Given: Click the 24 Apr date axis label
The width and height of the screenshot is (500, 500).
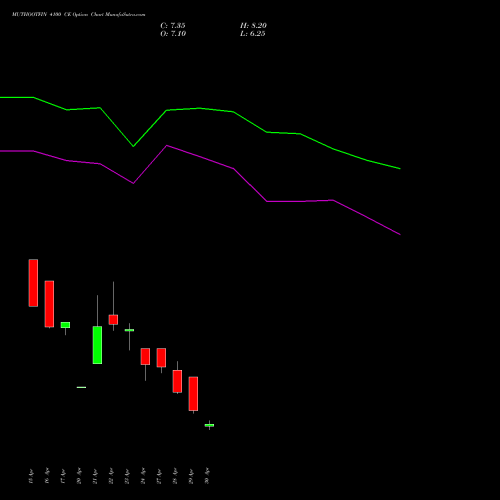Looking at the screenshot, I should click(143, 476).
